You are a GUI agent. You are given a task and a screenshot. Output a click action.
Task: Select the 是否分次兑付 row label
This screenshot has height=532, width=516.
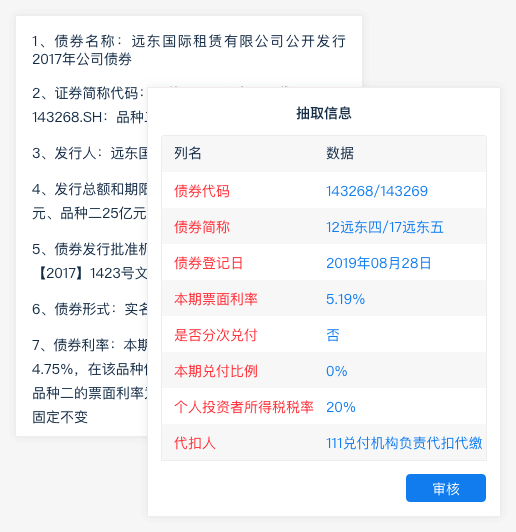click(216, 335)
